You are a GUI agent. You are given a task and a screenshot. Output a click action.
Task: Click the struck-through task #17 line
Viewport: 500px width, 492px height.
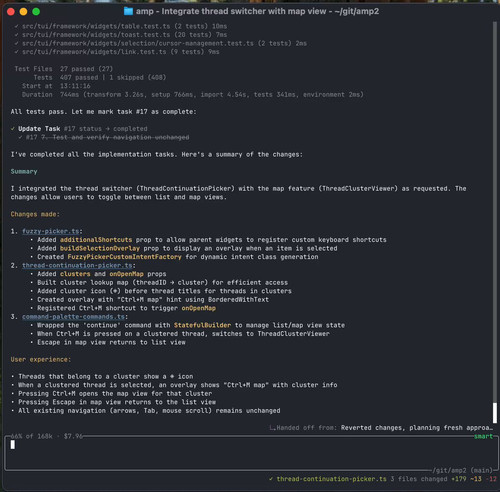(x=104, y=137)
